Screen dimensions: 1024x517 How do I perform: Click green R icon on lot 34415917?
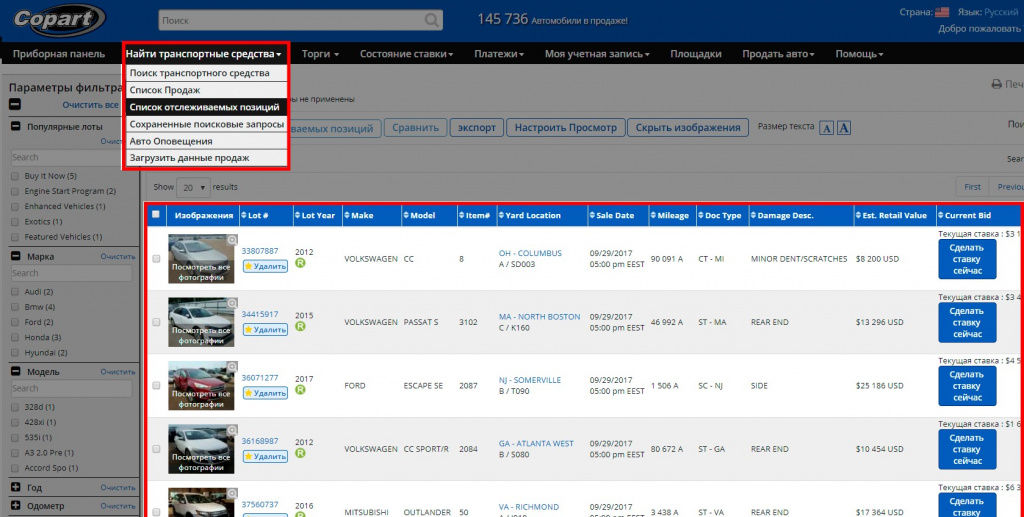tap(300, 326)
